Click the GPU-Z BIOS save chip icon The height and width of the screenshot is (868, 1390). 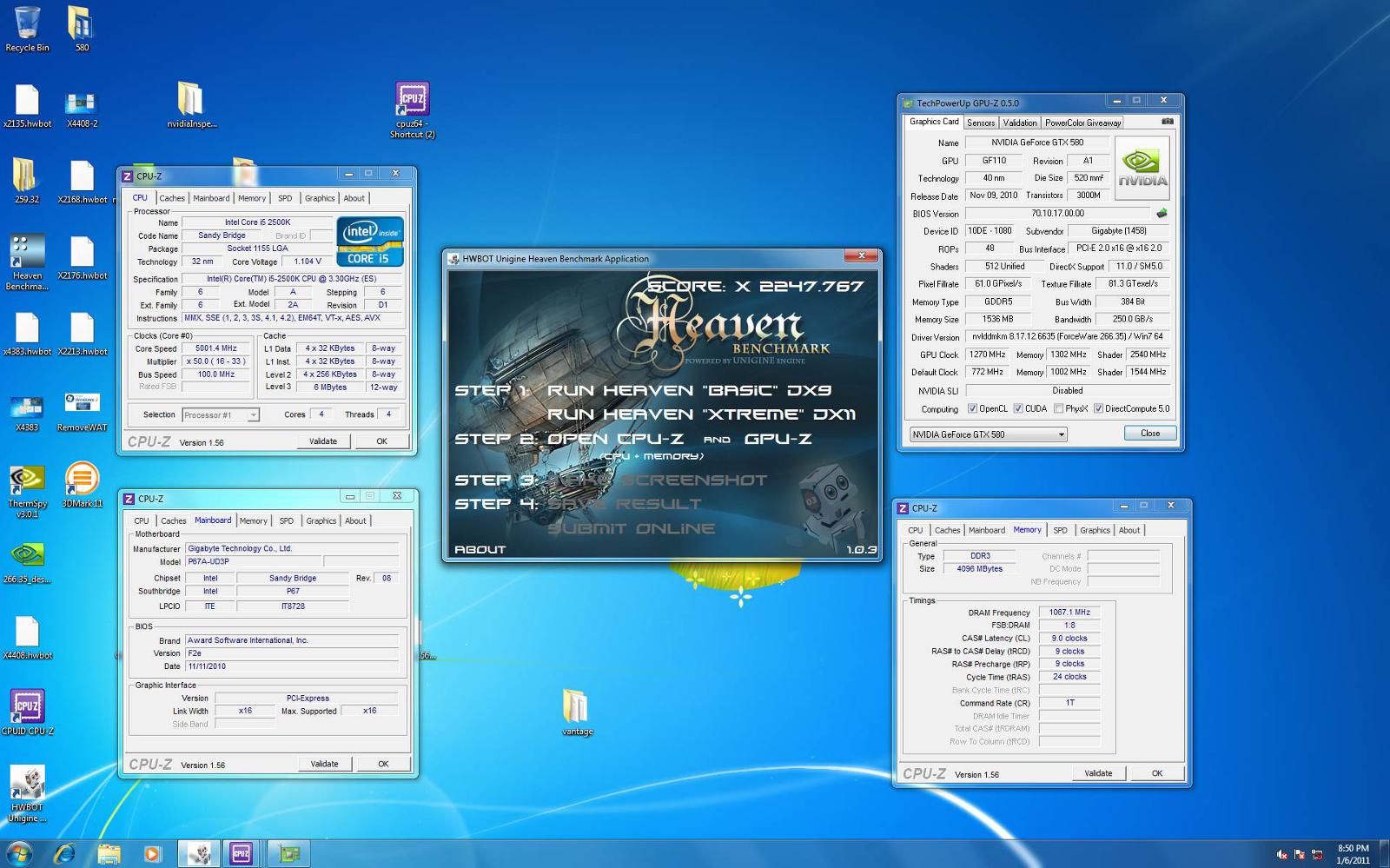click(x=1162, y=213)
